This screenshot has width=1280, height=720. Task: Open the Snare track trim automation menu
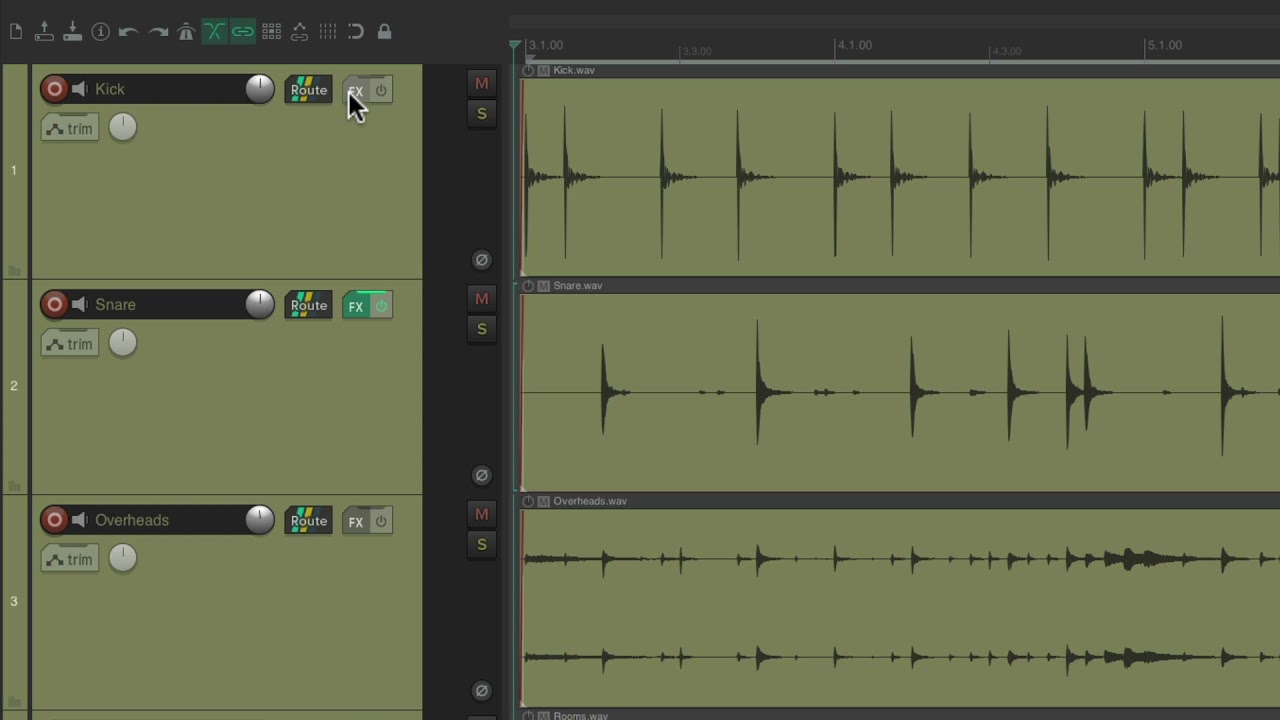(x=70, y=344)
